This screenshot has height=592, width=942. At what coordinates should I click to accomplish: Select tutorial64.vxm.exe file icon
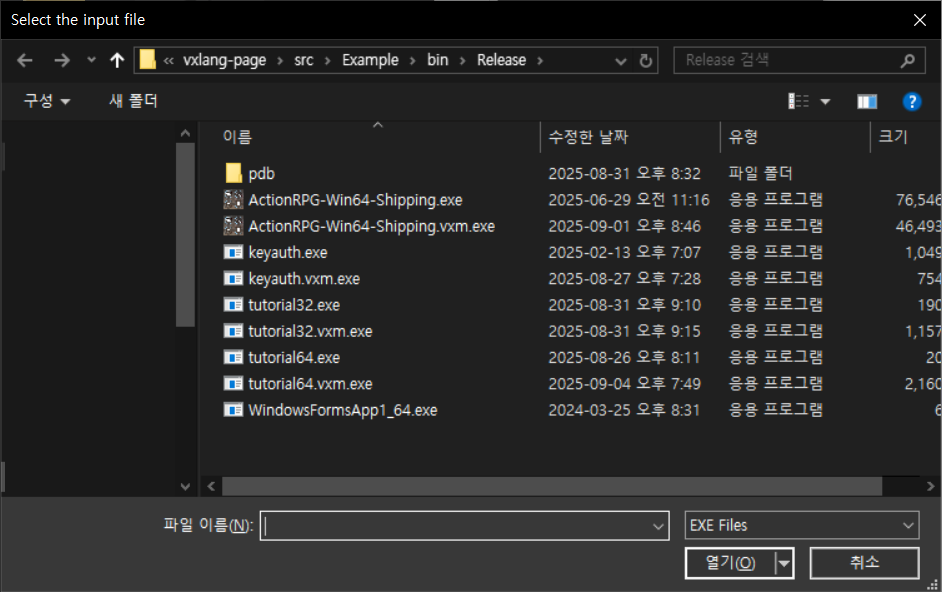pos(233,384)
